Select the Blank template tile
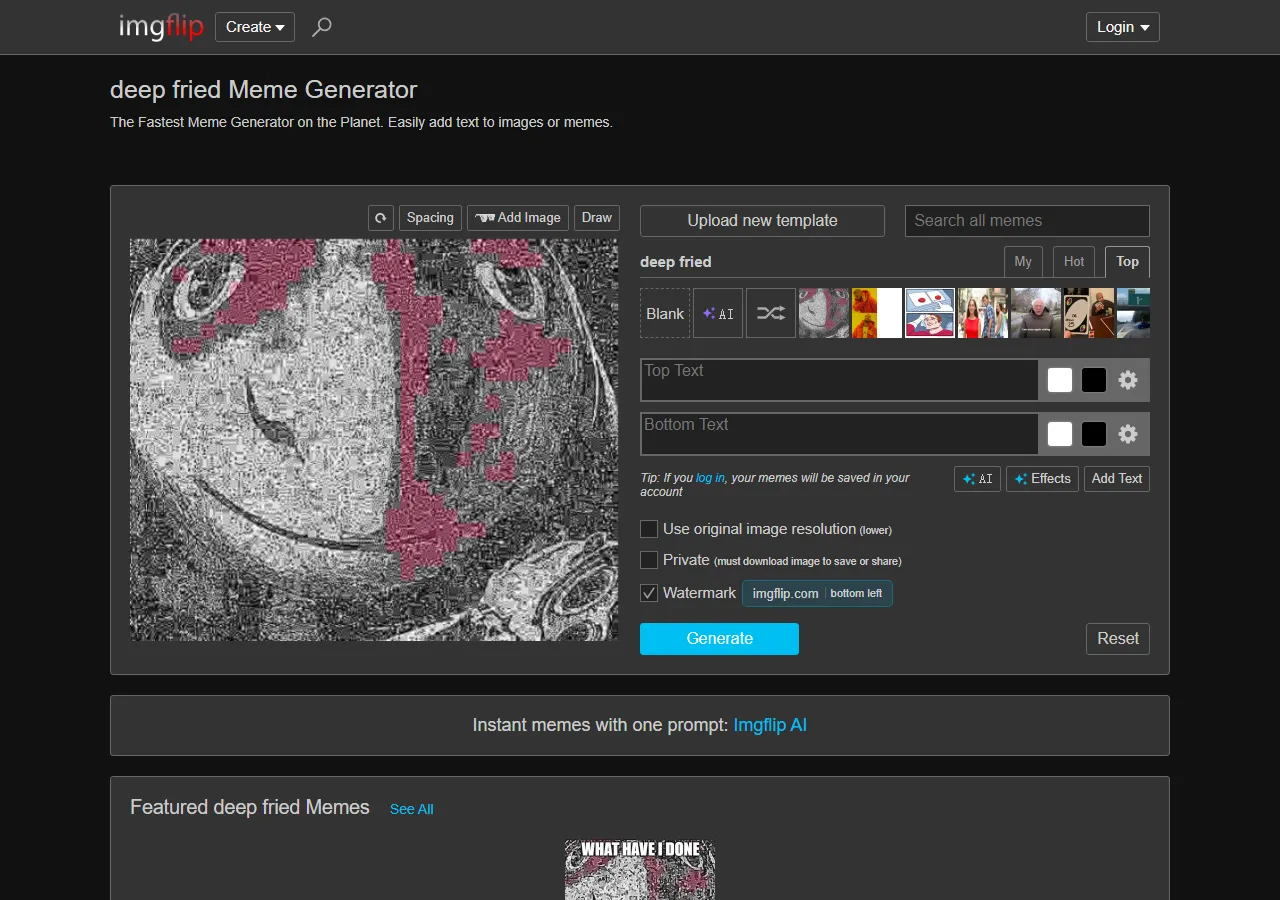Image resolution: width=1280 pixels, height=900 pixels. click(665, 313)
